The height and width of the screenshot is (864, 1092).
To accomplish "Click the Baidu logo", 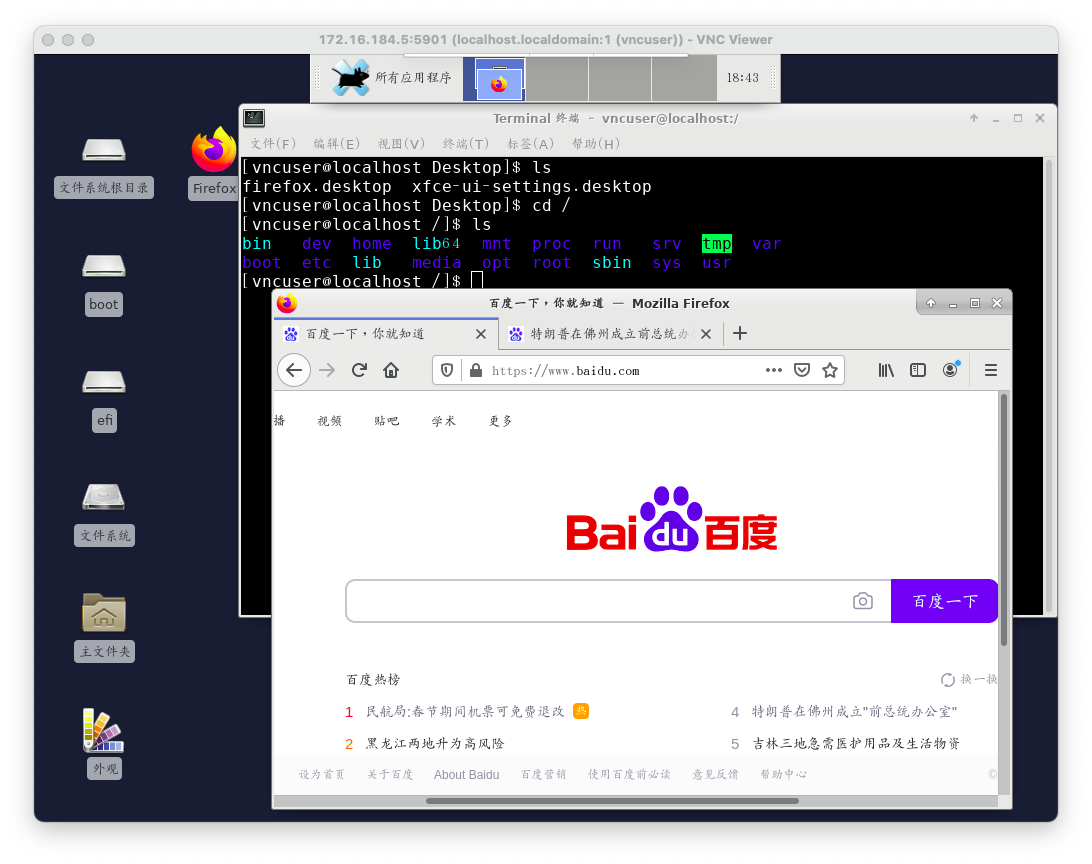I will [671, 519].
